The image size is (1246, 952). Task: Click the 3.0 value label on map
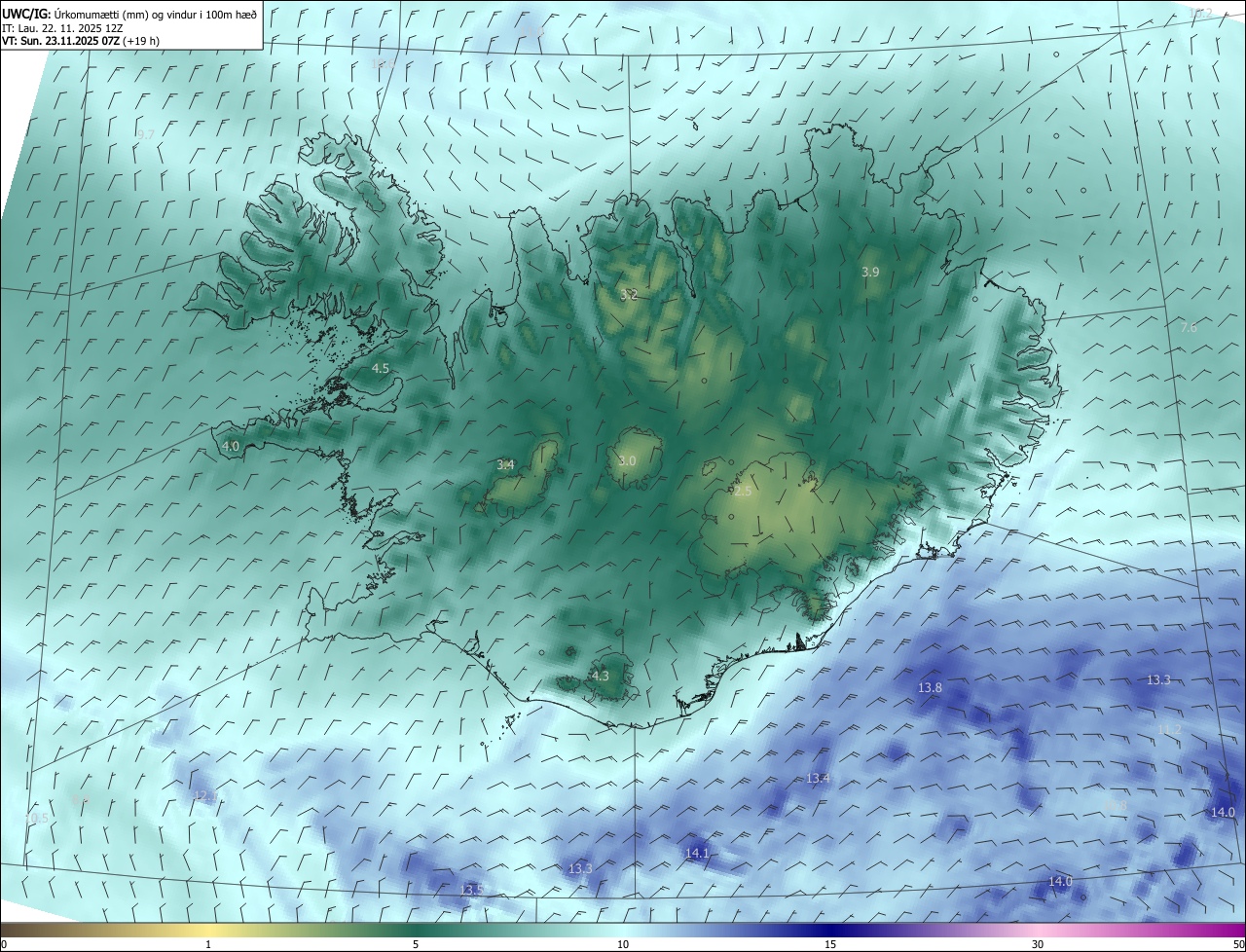point(627,460)
